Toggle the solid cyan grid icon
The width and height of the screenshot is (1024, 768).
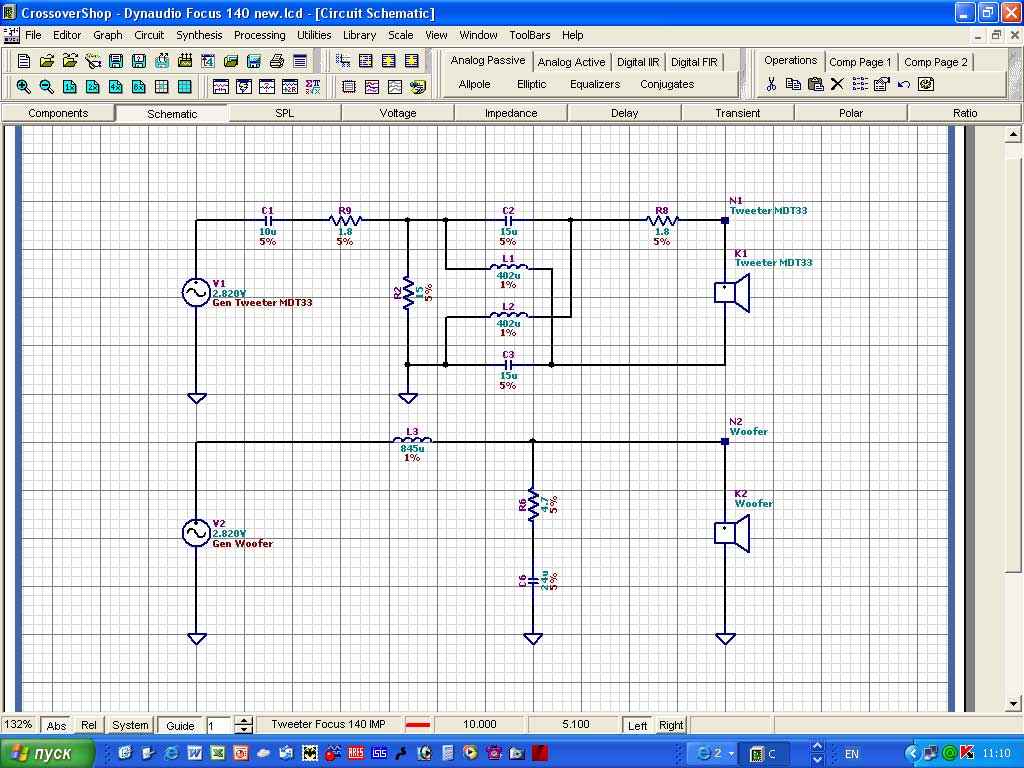[x=185, y=86]
